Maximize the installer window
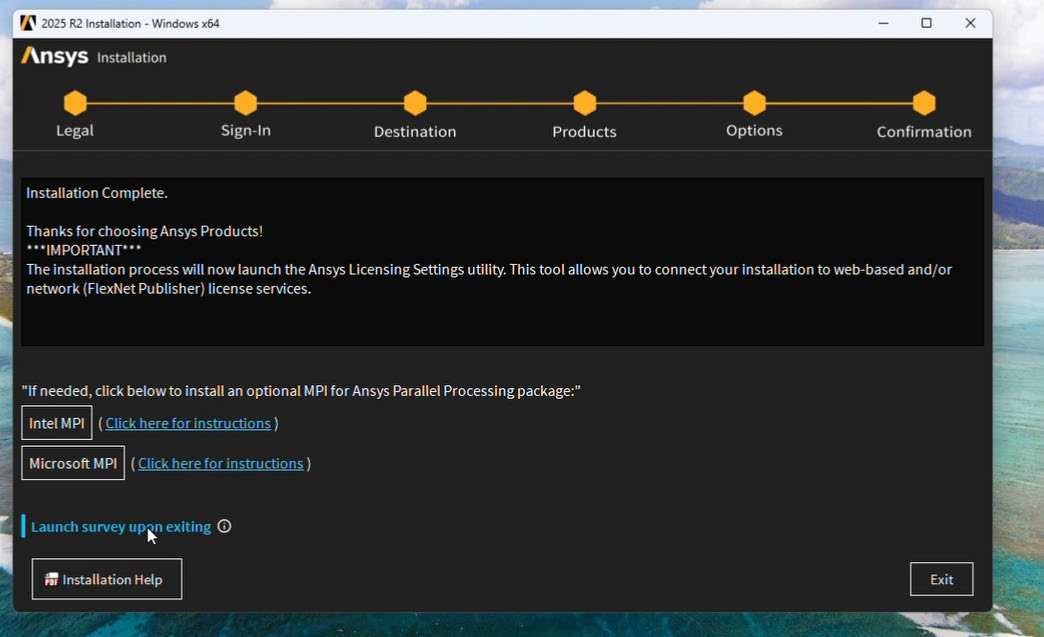 tap(926, 23)
